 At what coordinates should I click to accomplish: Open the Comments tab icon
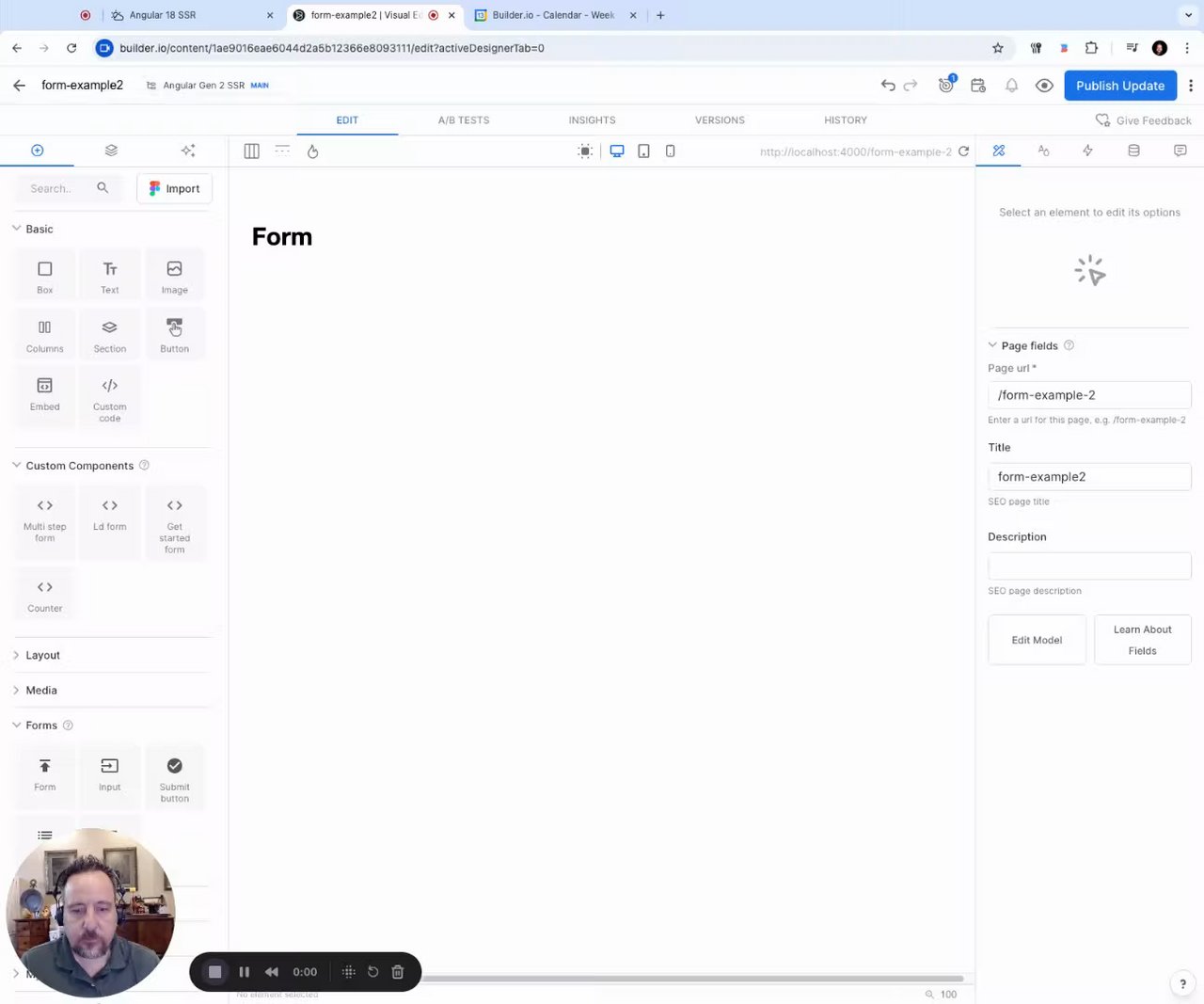click(x=1180, y=151)
